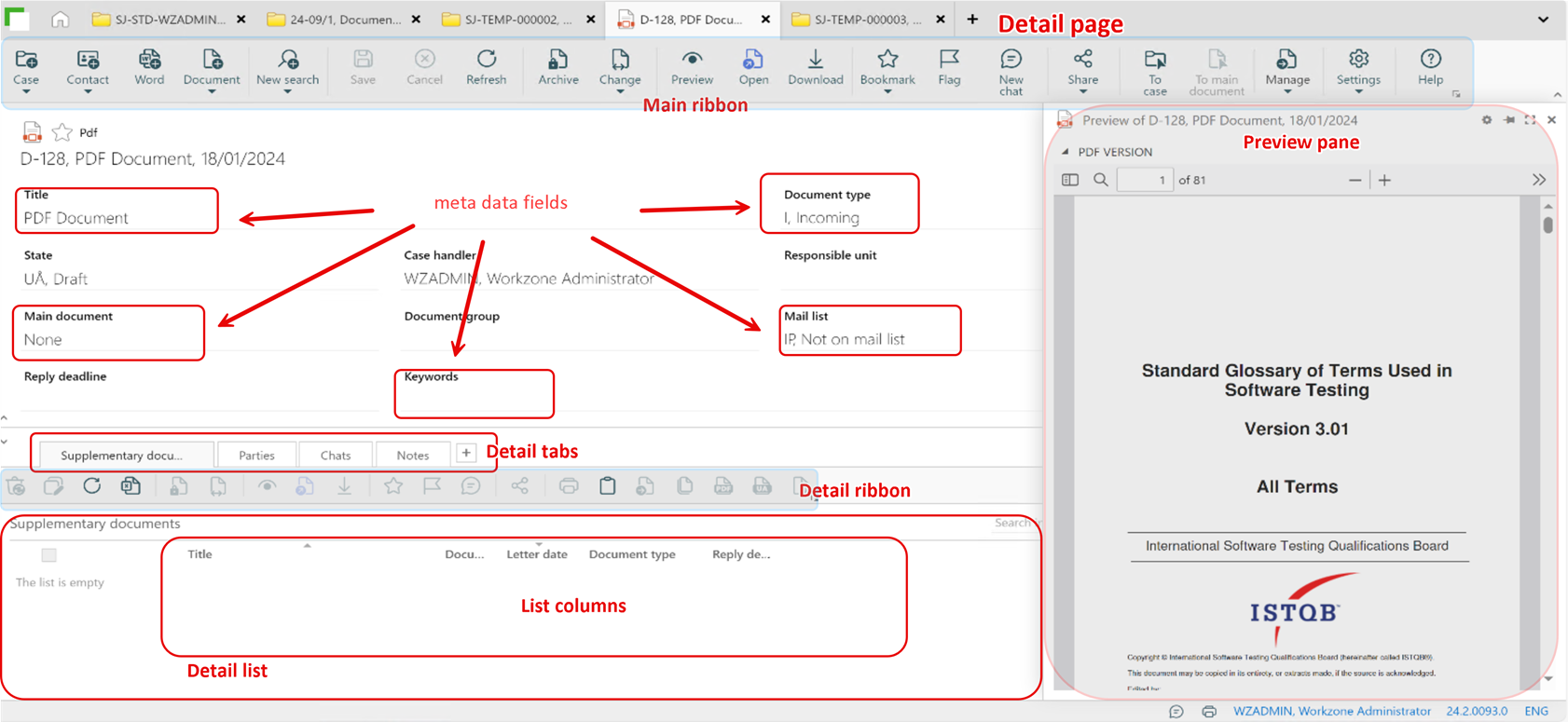Switch to the Parties detail tab
1568x722 pixels.
tap(256, 455)
